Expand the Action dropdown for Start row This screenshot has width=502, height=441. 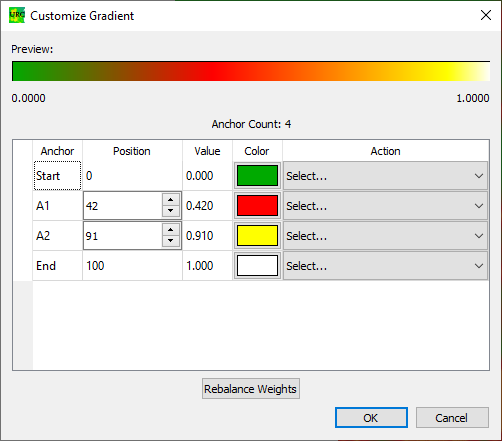pos(385,176)
